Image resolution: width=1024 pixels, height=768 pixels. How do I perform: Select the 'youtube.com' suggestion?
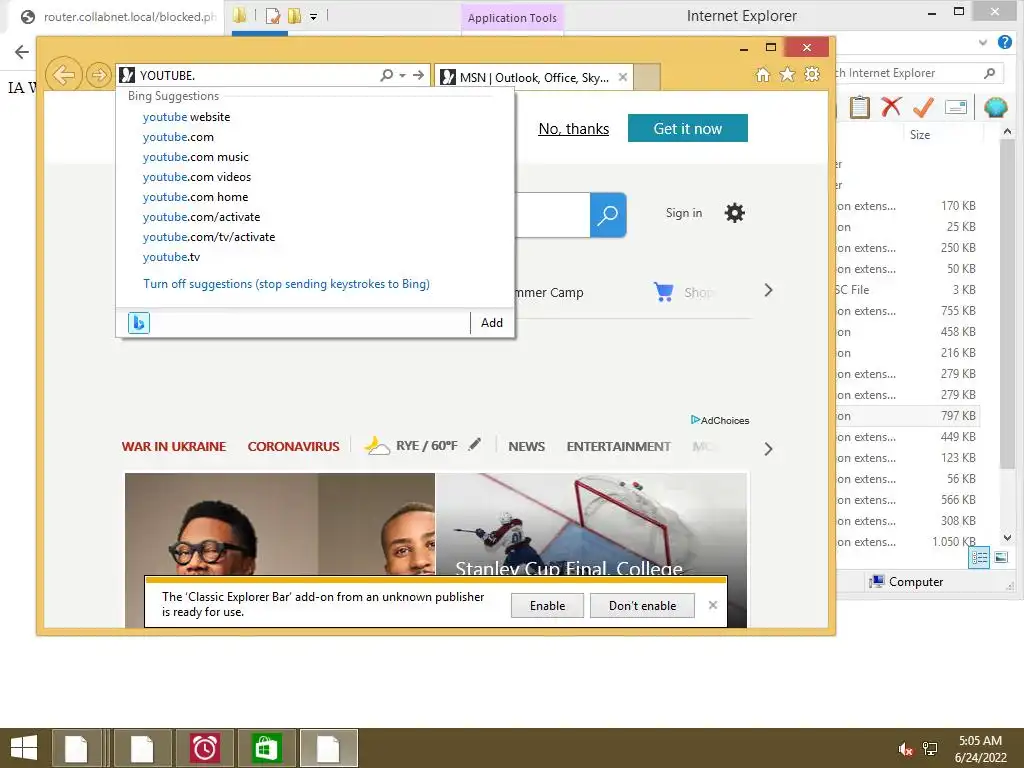click(x=178, y=137)
